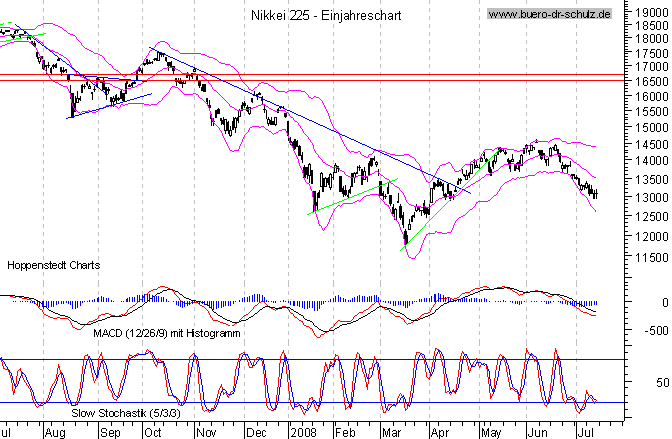Click the 18000 price axis label

click(652, 39)
